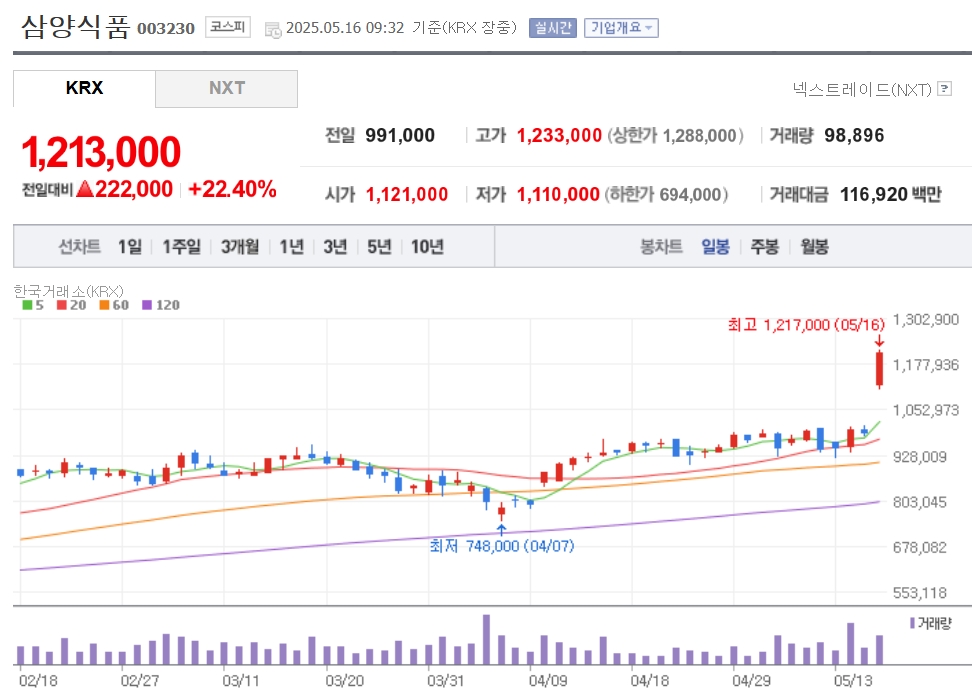Click the 최고 1,217,000 (05/16) marker
This screenshot has width=972, height=700.
pyautogui.click(x=806, y=324)
